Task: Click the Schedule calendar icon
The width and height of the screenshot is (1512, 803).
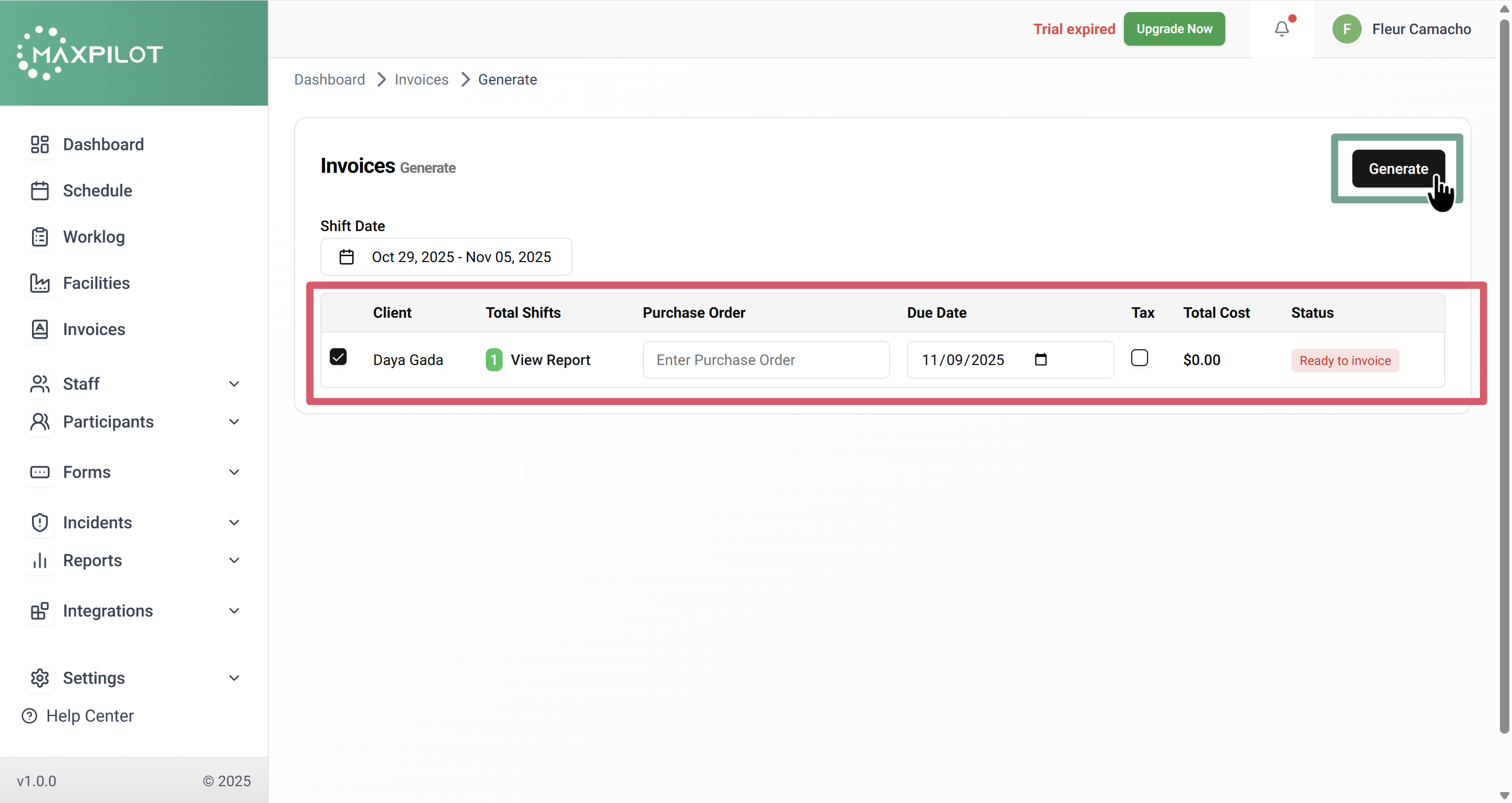Action: coord(39,191)
